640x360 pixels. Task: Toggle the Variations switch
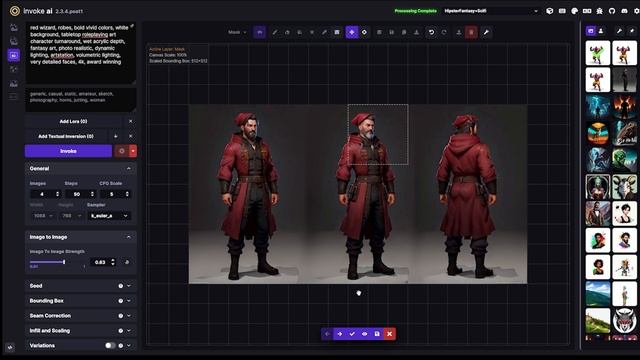pyautogui.click(x=110, y=345)
